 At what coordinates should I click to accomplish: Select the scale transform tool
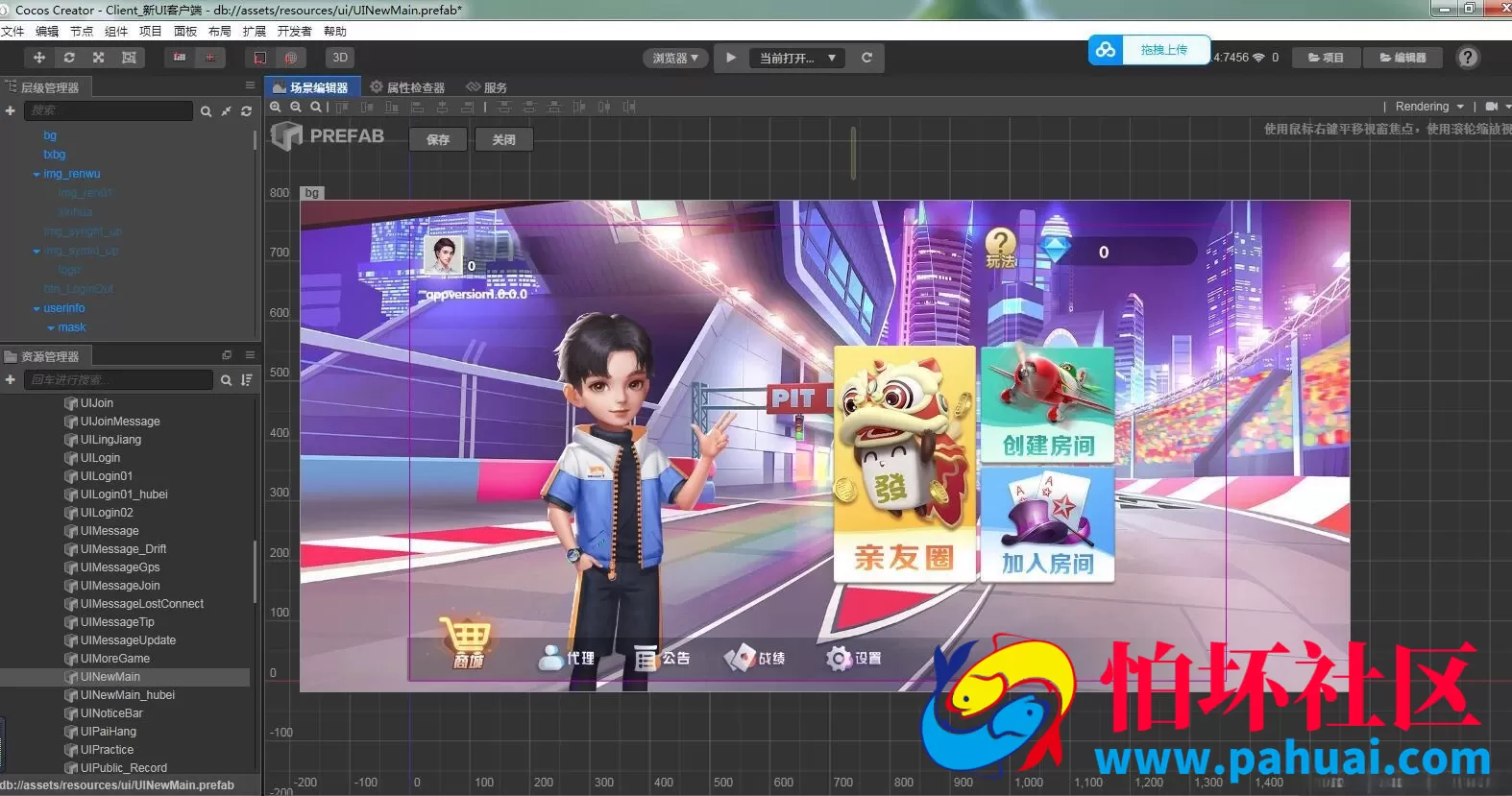[x=98, y=58]
